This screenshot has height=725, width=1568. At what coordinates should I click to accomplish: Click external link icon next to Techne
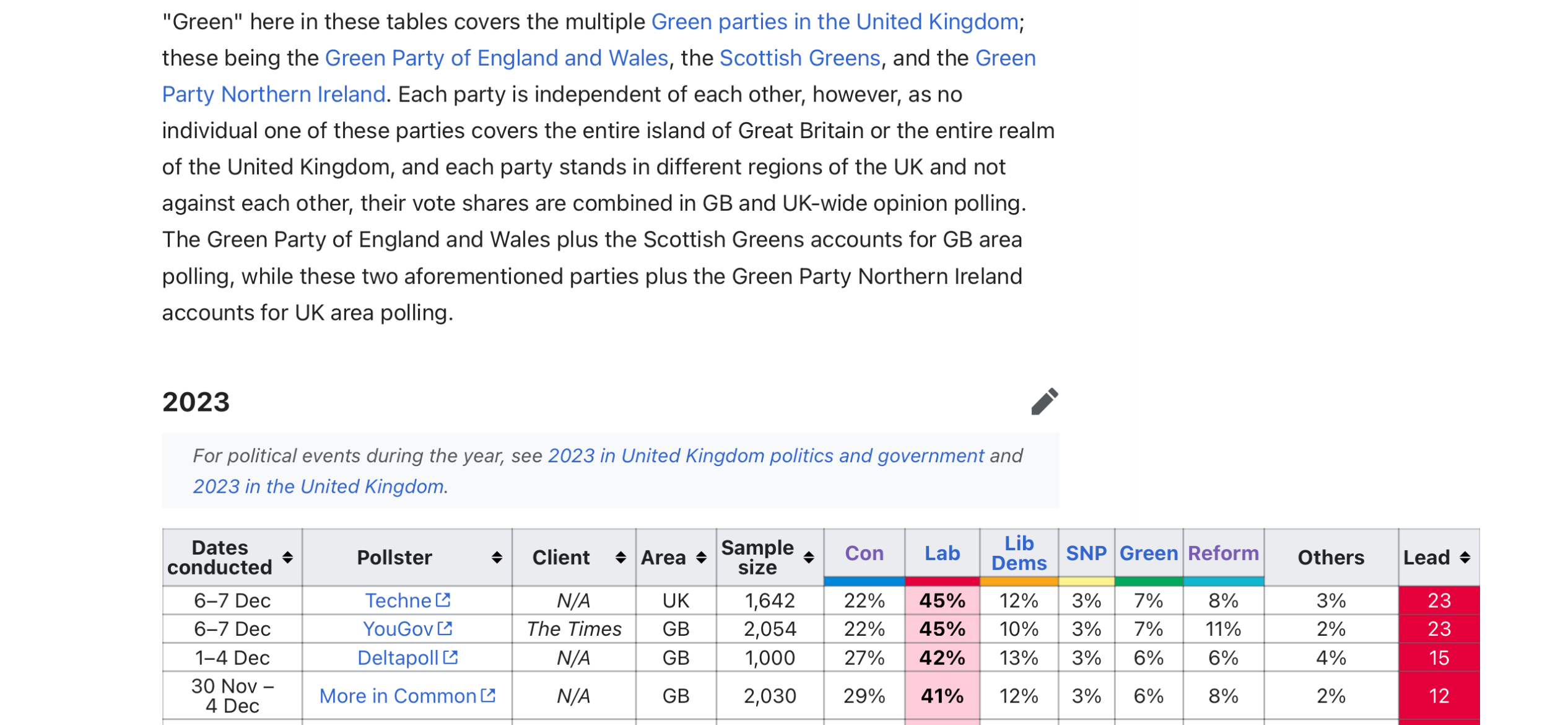tap(443, 600)
